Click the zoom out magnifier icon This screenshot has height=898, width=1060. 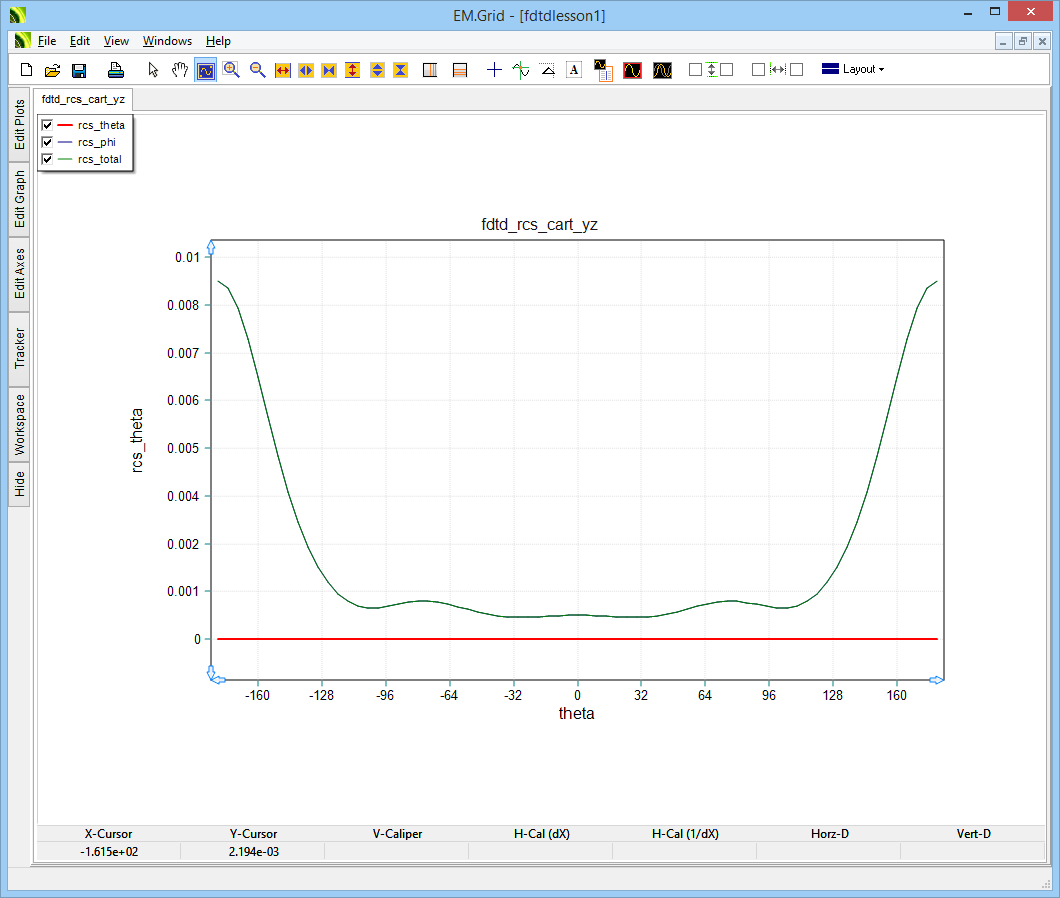[x=258, y=70]
